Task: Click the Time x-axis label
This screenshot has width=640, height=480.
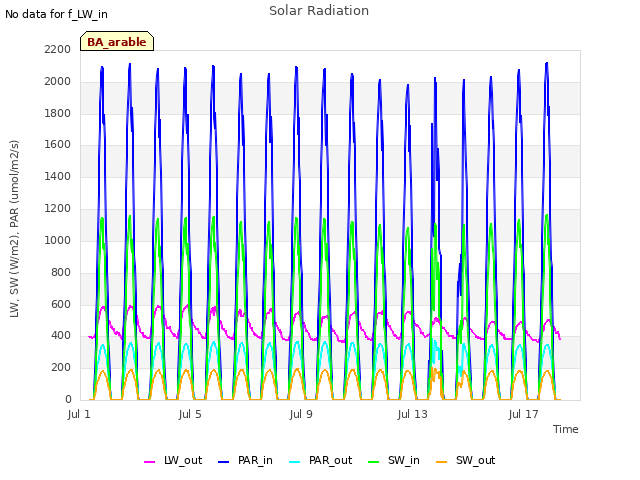Action: pyautogui.click(x=566, y=429)
